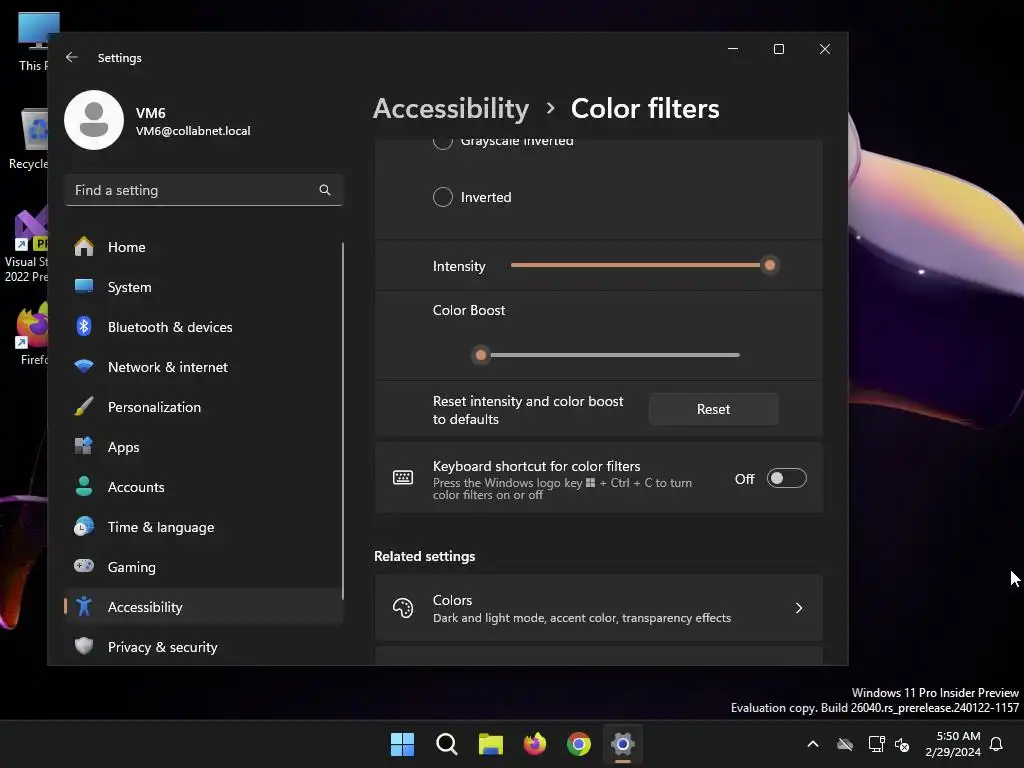Viewport: 1024px width, 768px height.
Task: Open Personalization settings page
Action: click(x=203, y=406)
